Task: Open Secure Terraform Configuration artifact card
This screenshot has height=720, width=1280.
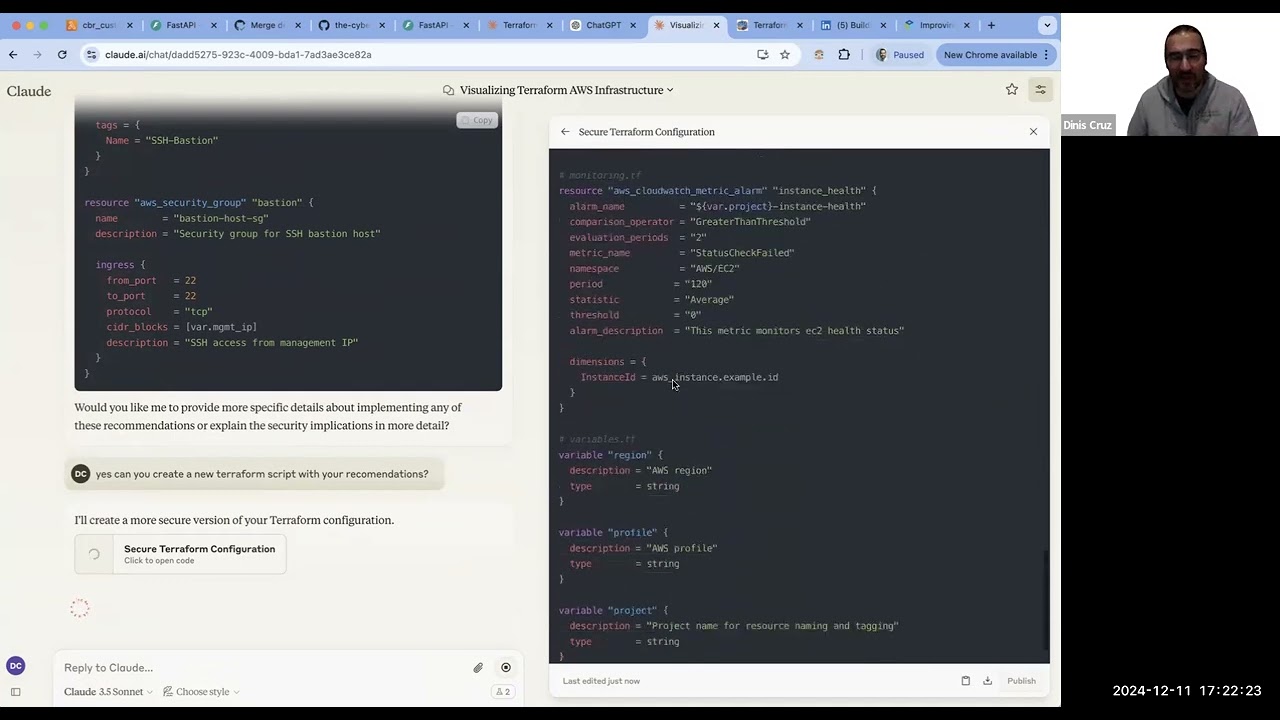Action: (180, 554)
